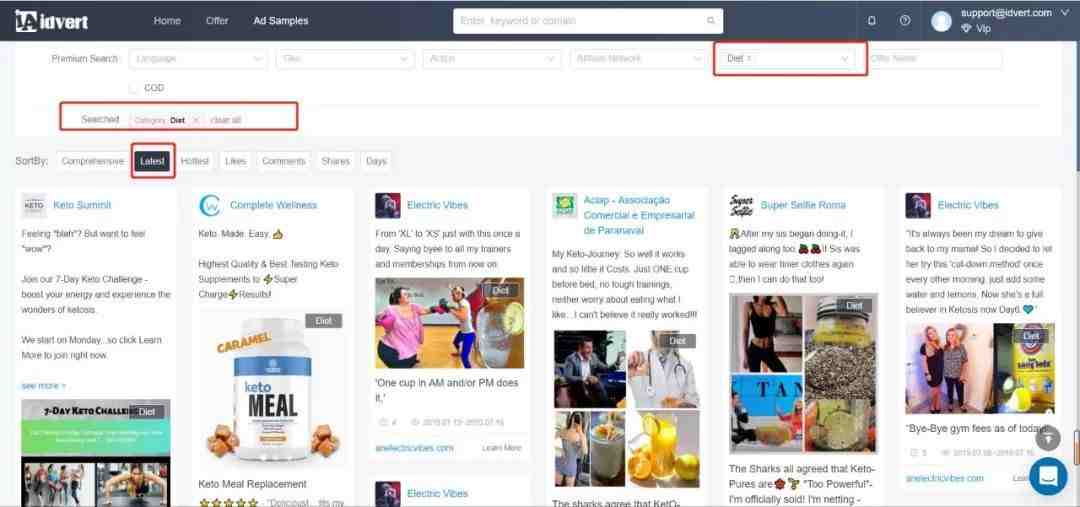
Task: Open the Affiliate Network dropdown
Action: pos(639,59)
